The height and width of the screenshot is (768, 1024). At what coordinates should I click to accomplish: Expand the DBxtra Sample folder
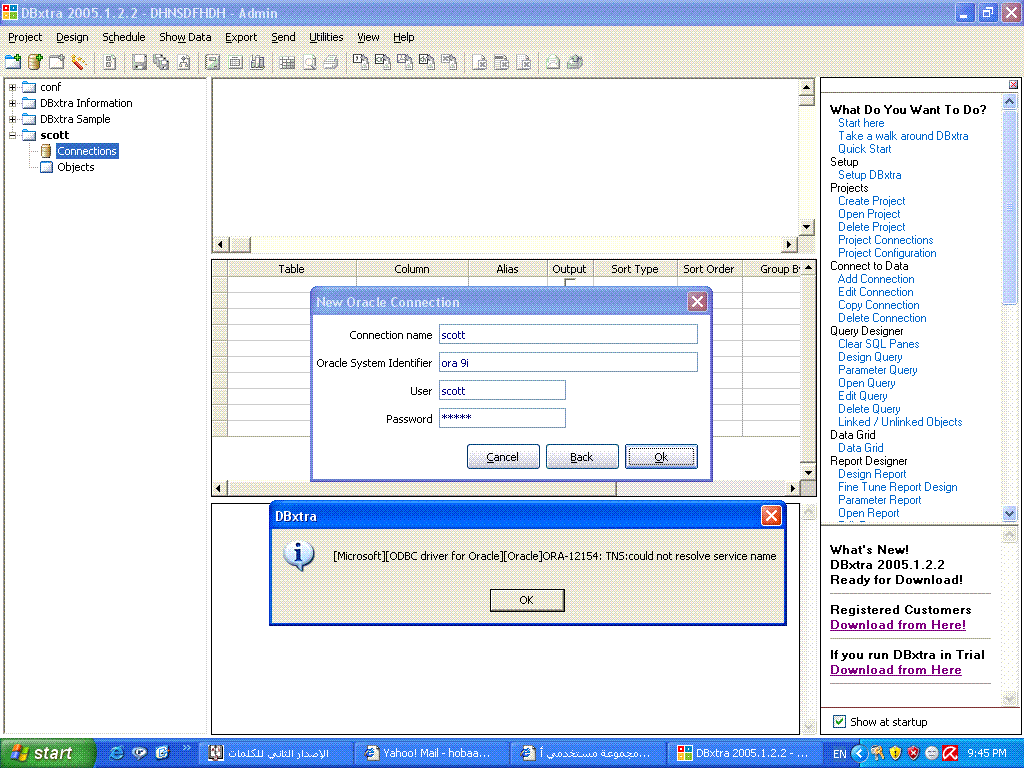(x=13, y=119)
